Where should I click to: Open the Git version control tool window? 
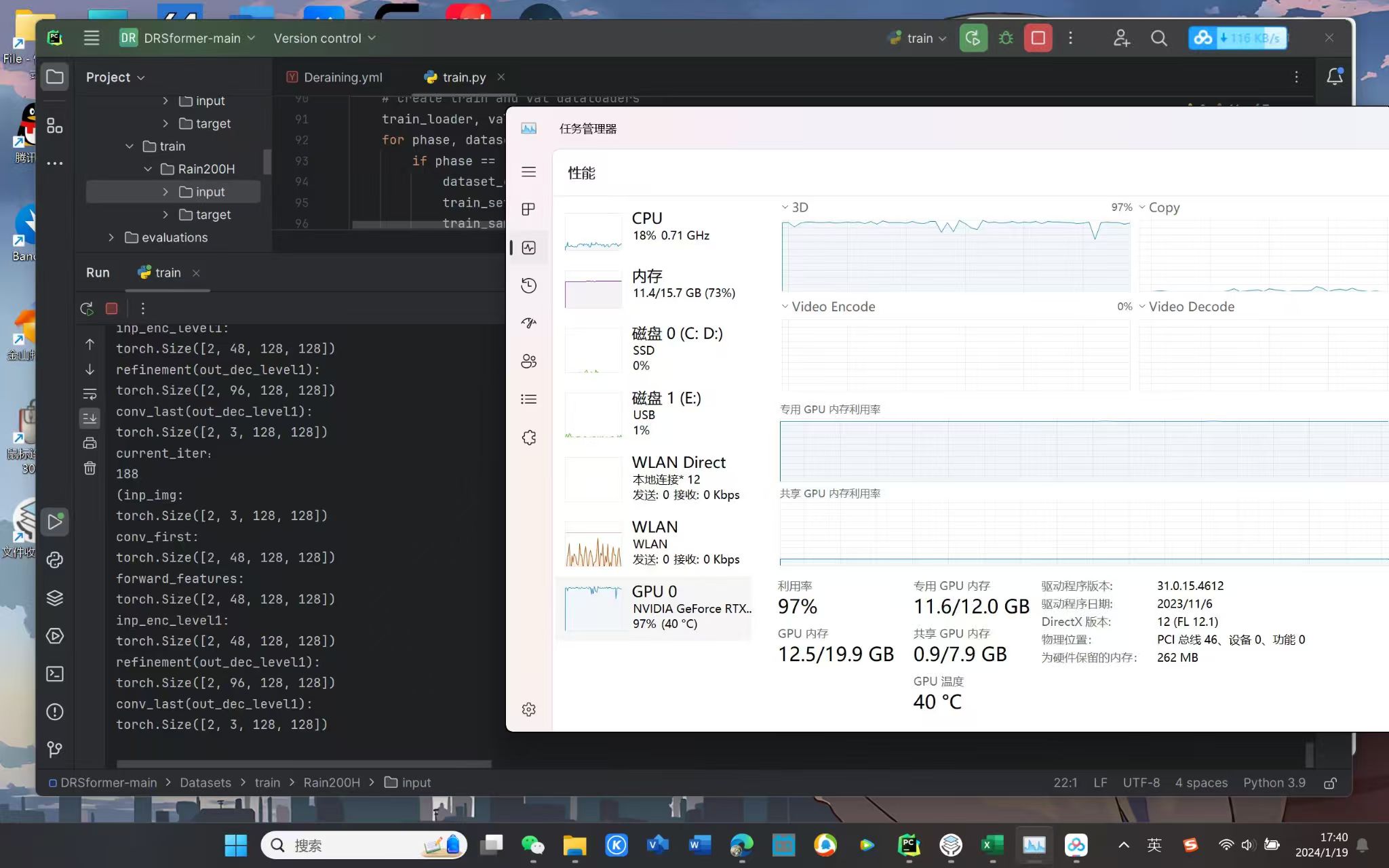pyautogui.click(x=55, y=749)
